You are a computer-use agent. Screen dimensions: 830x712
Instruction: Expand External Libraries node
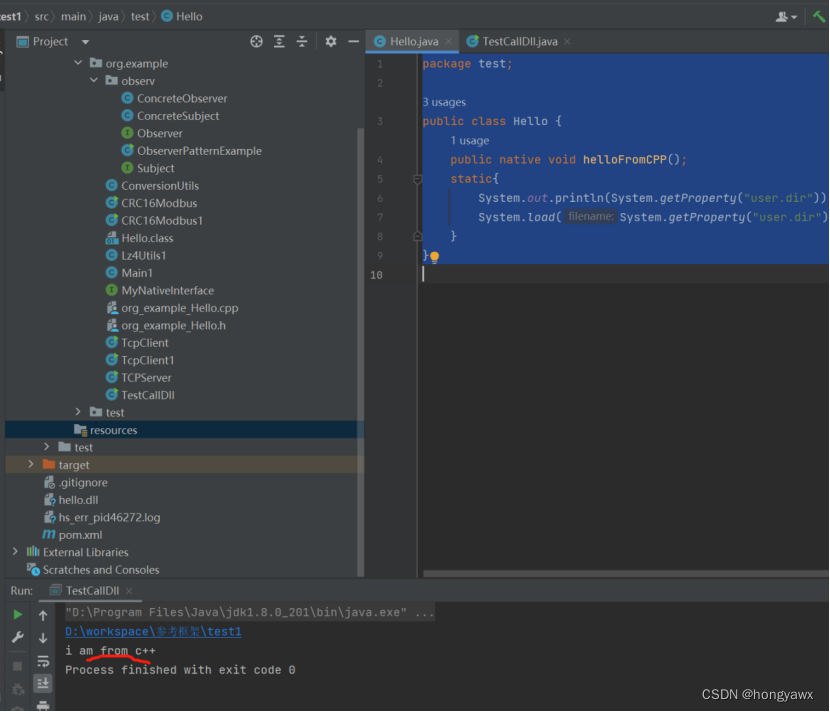(15, 552)
